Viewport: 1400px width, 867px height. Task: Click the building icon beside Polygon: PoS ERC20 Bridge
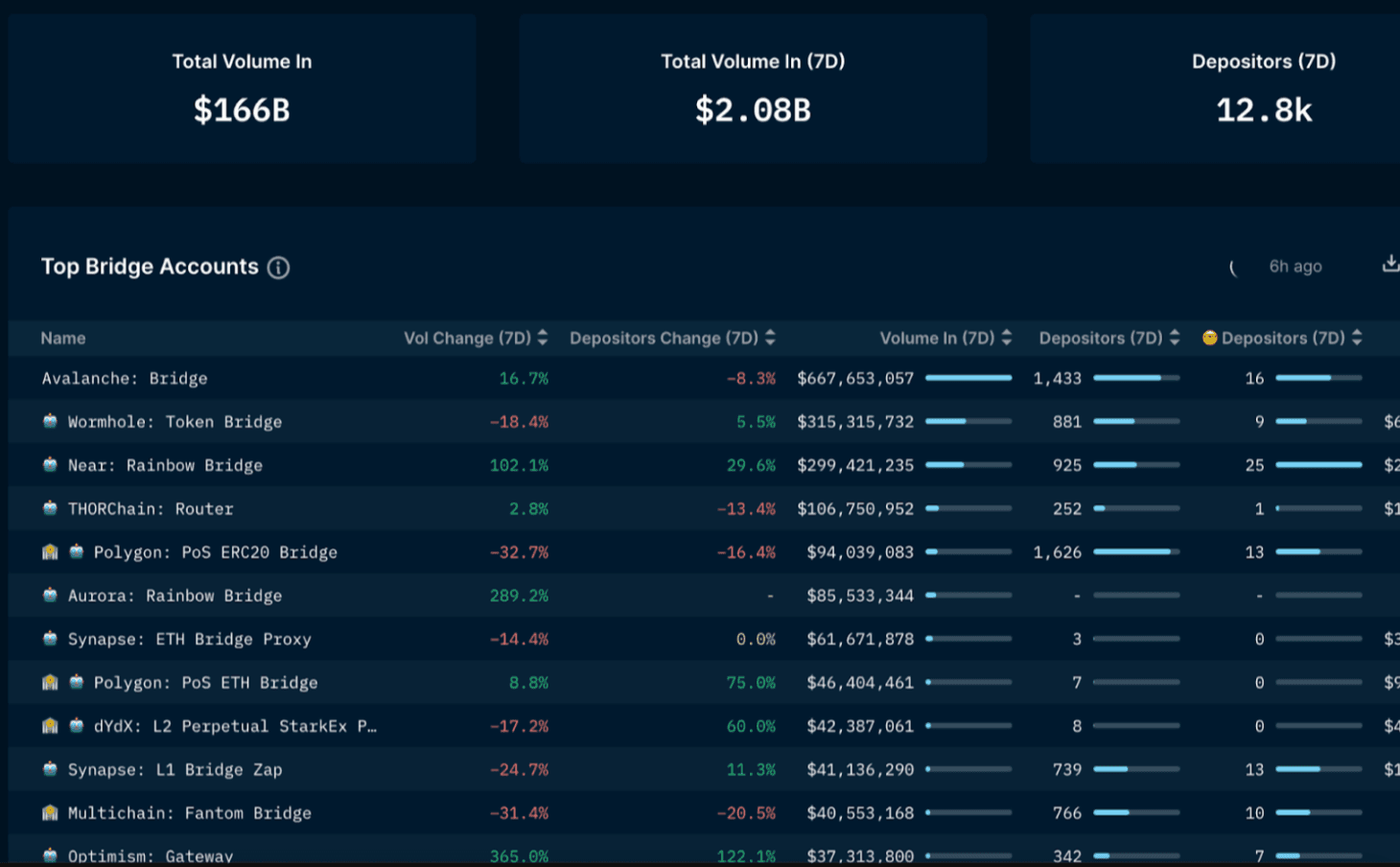pyautogui.click(x=50, y=552)
